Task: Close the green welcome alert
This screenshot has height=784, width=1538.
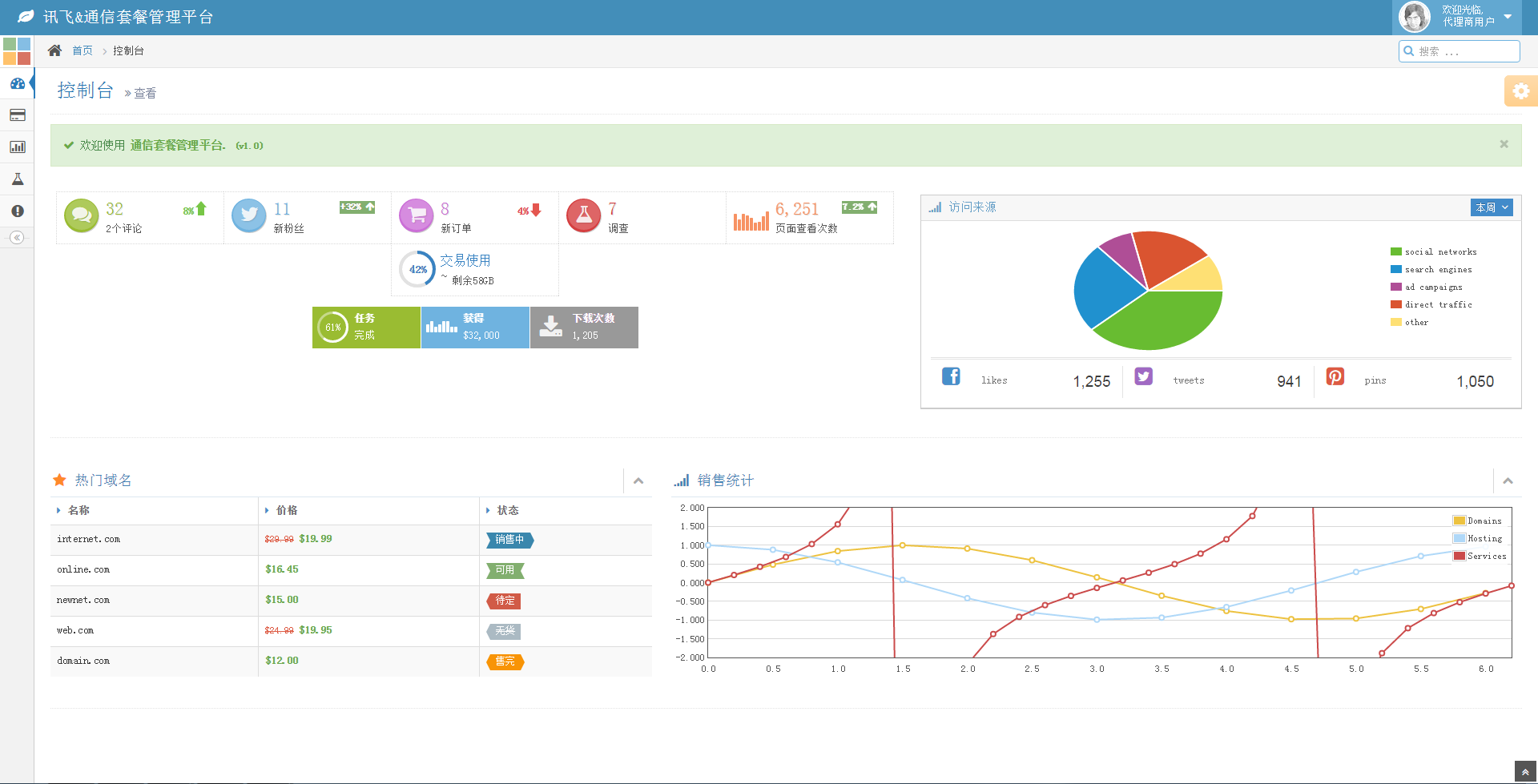Action: coord(1504,144)
